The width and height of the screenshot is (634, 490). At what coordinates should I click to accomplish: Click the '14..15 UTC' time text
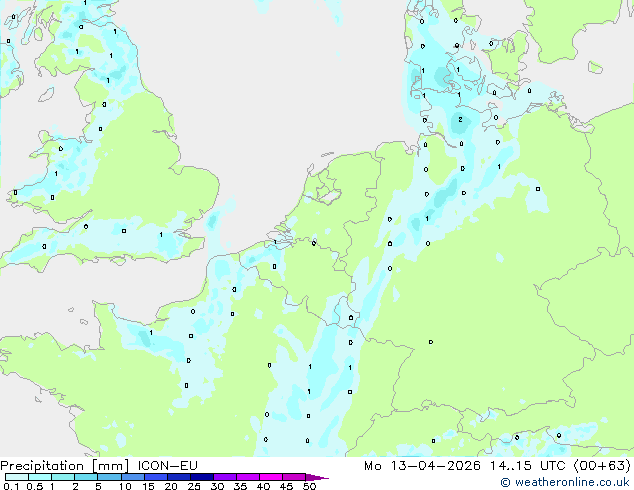[527, 465]
